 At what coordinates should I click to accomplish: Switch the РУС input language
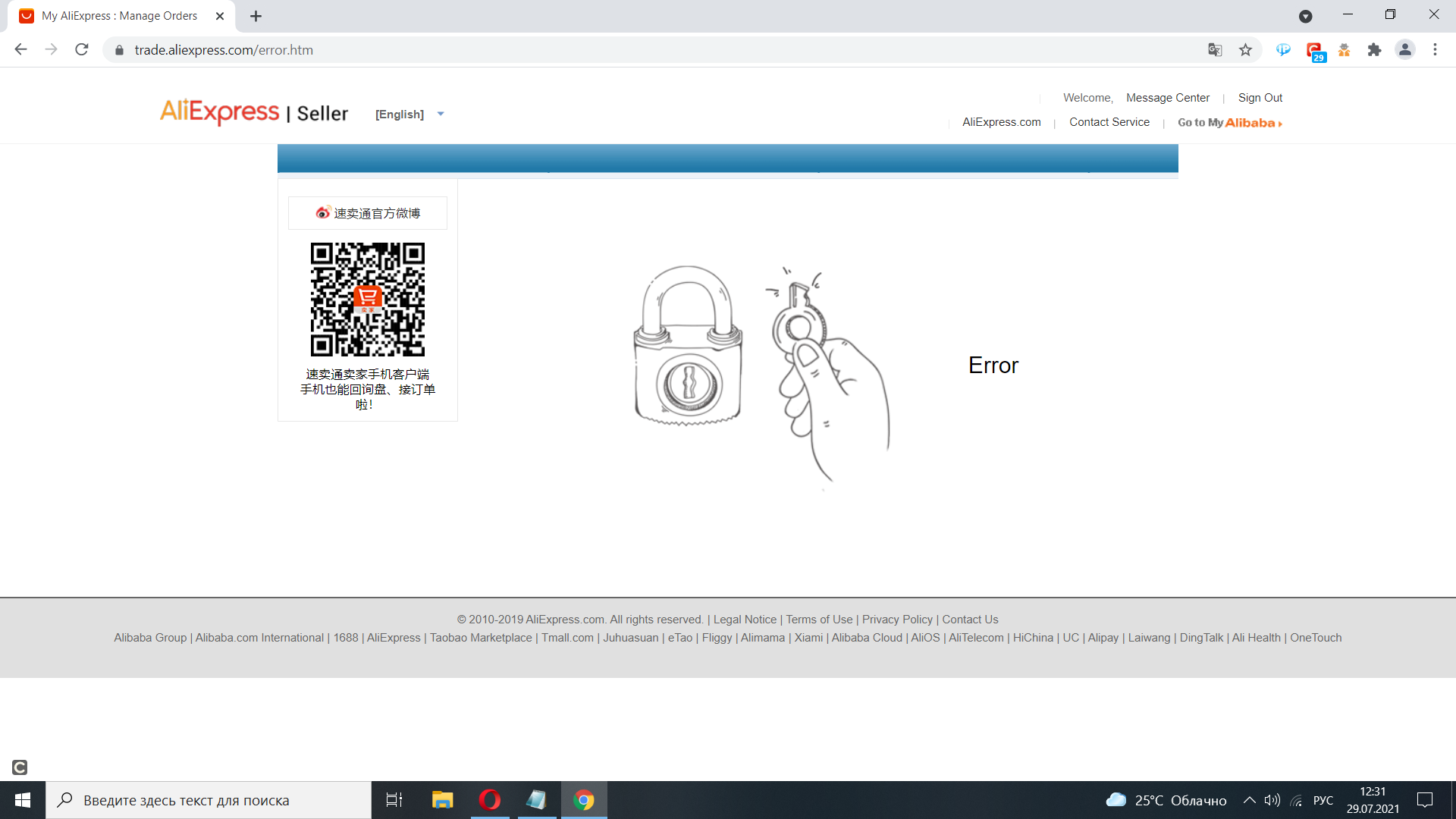click(1323, 800)
